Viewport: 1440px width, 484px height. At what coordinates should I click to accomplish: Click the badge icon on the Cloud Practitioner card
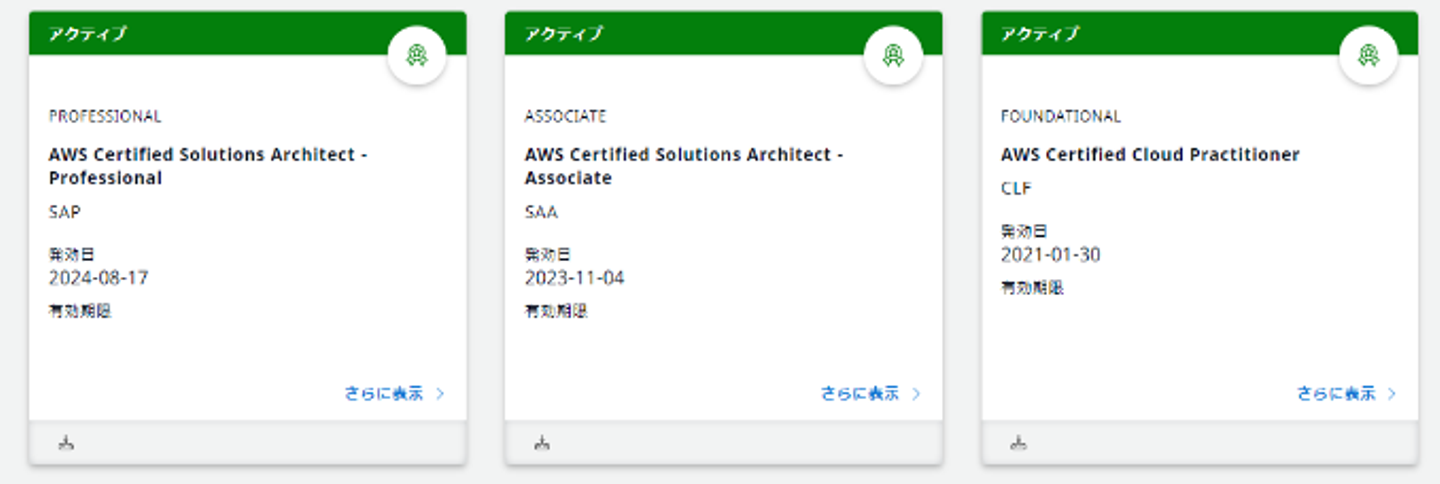(x=1368, y=56)
